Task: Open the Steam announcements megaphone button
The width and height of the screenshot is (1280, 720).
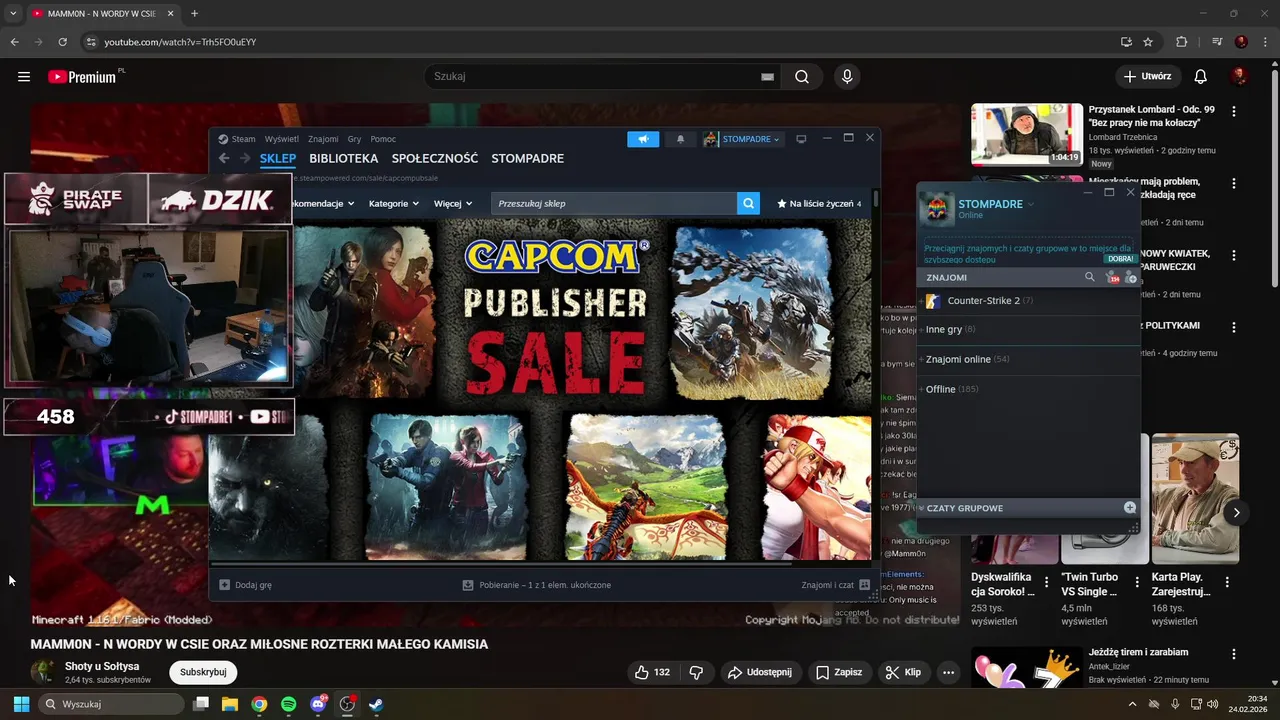Action: [x=643, y=139]
